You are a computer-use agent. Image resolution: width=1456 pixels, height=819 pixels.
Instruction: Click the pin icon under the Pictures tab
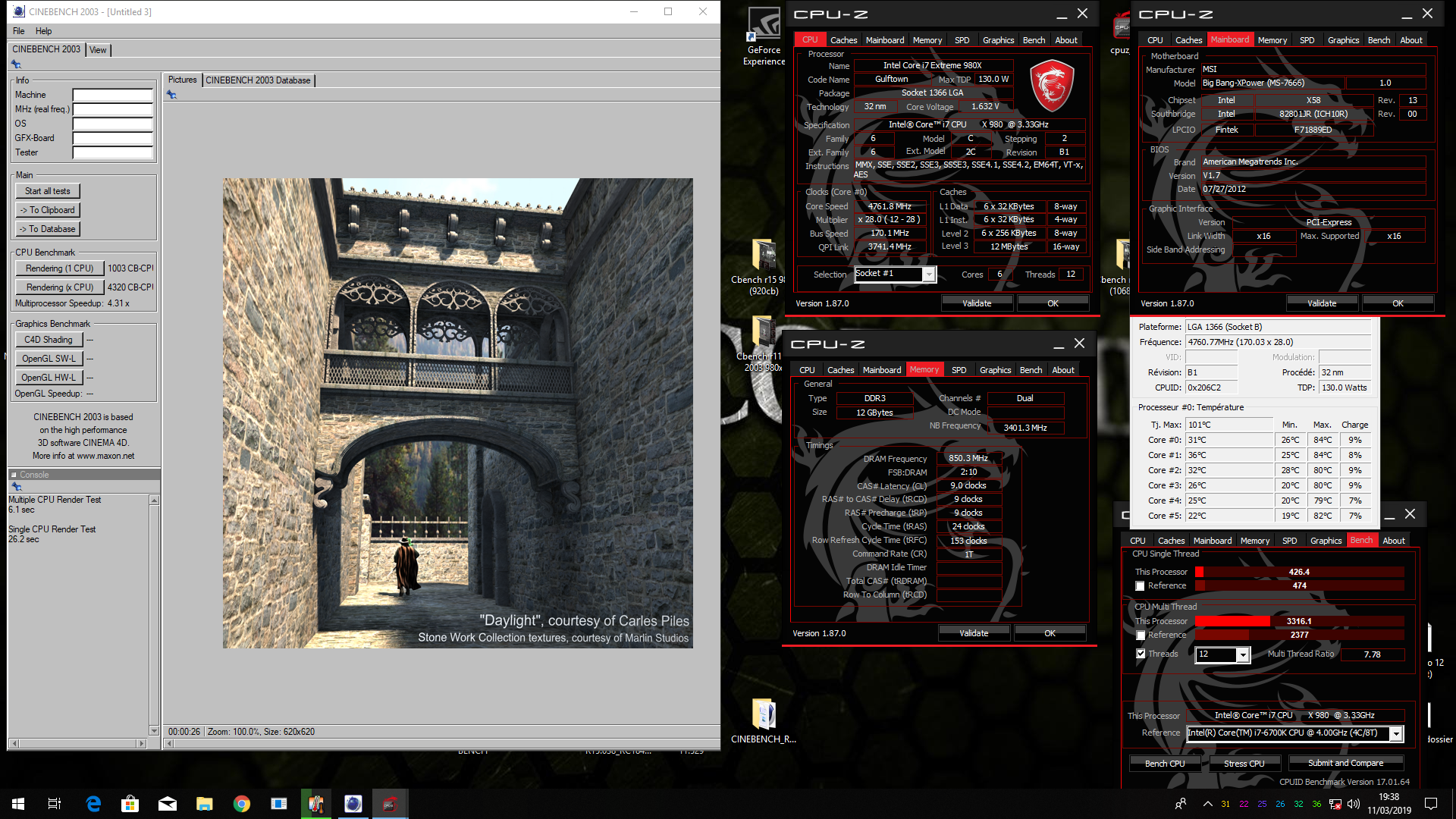(x=171, y=95)
